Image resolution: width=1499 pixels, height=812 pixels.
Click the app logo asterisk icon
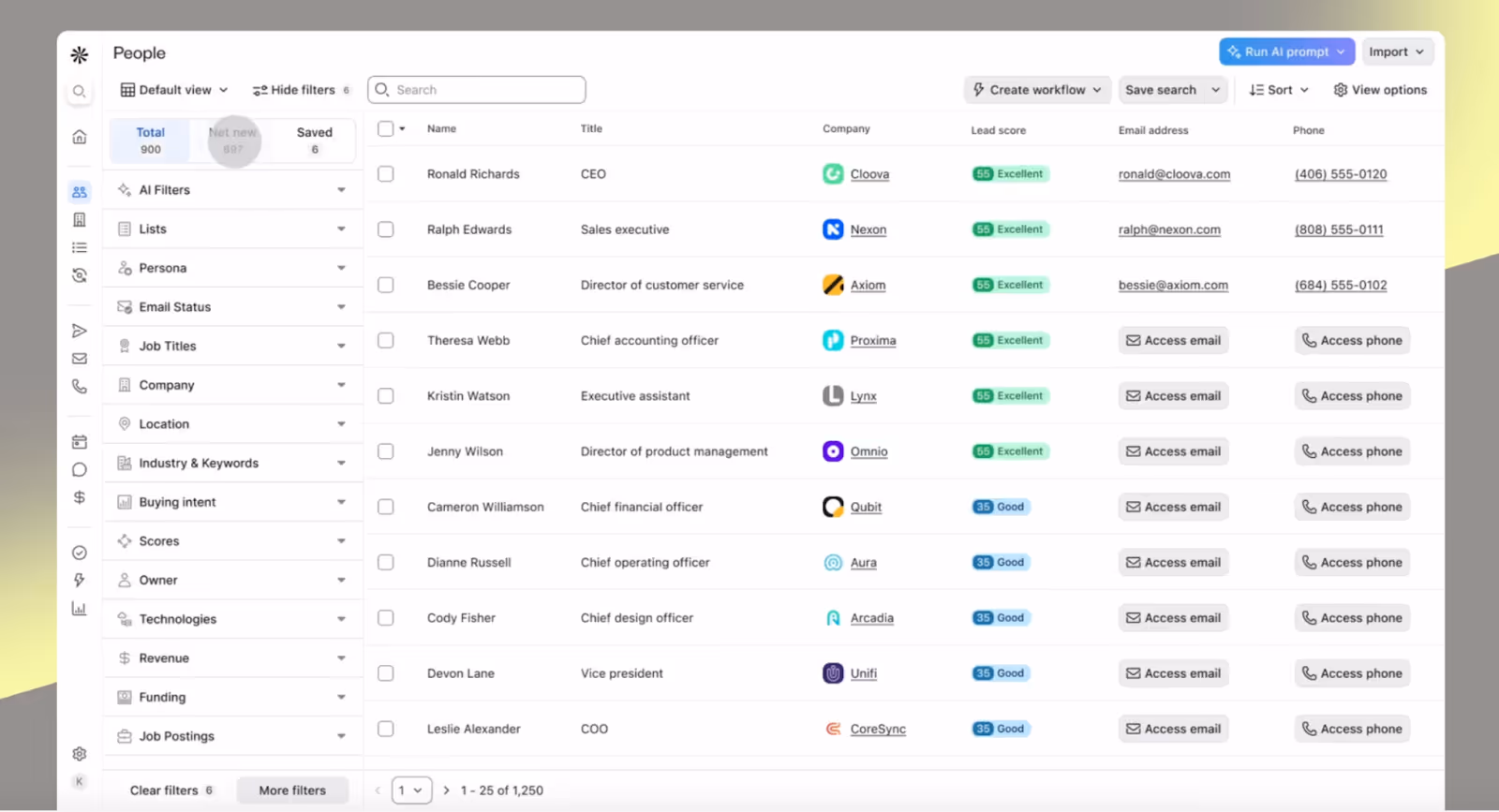(x=80, y=55)
